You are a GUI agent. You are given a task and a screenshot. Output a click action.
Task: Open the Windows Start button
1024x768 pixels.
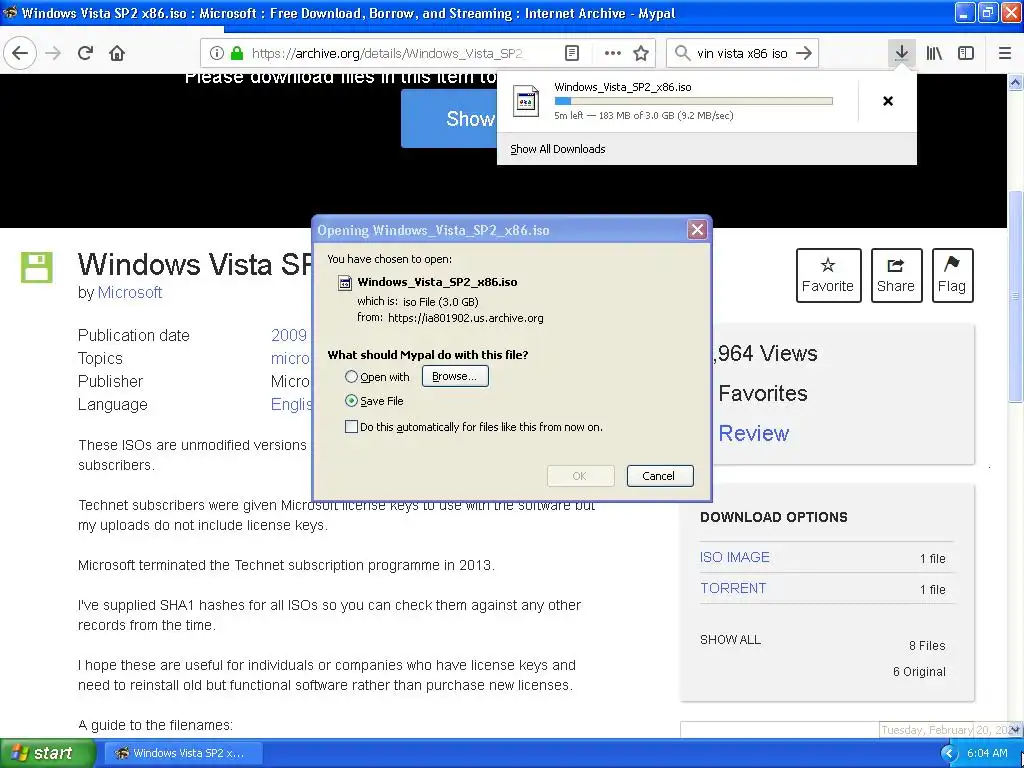point(48,754)
